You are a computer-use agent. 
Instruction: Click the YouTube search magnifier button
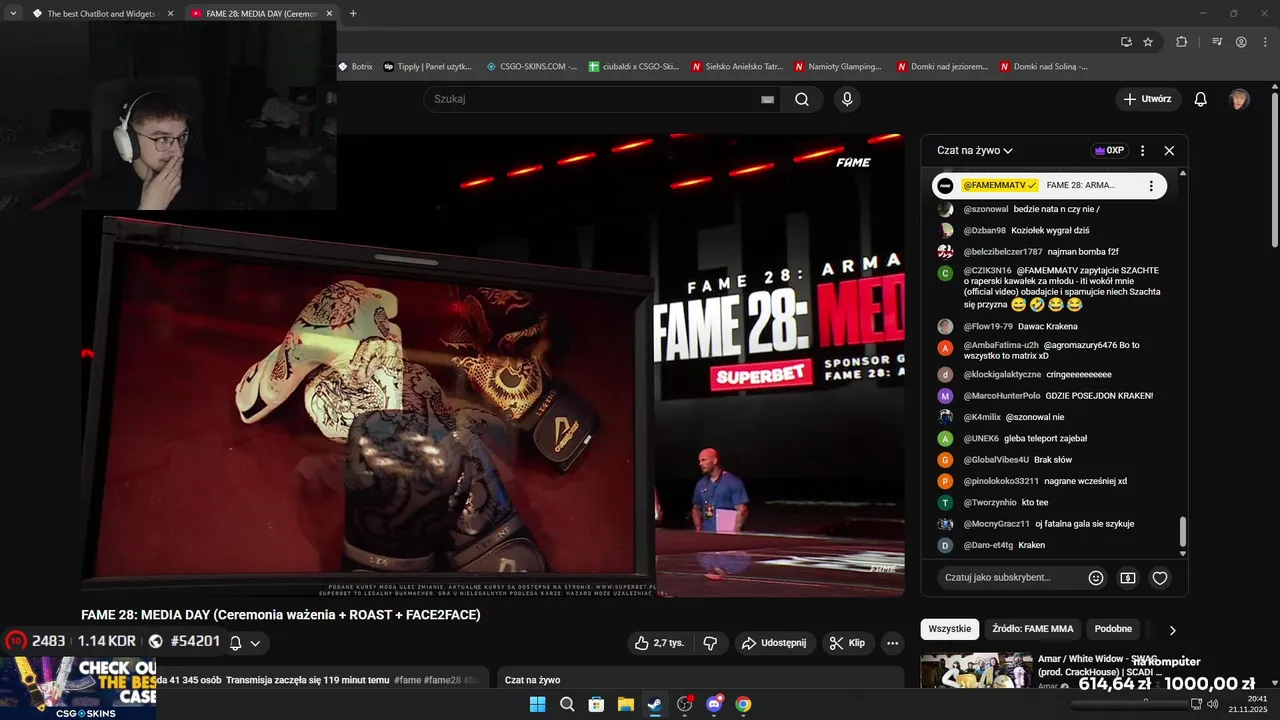tap(802, 99)
